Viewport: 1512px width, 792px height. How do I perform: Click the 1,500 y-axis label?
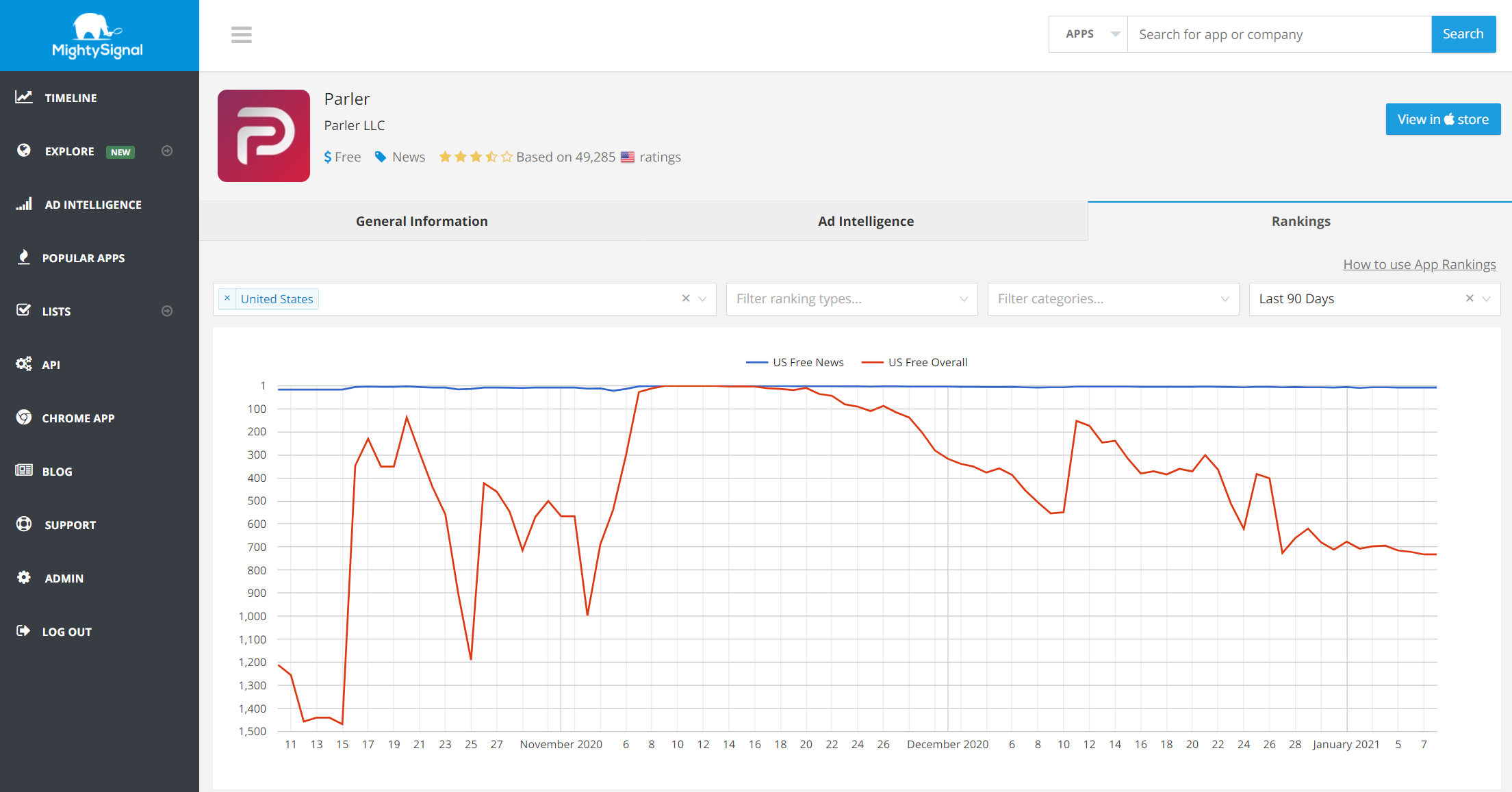(253, 731)
